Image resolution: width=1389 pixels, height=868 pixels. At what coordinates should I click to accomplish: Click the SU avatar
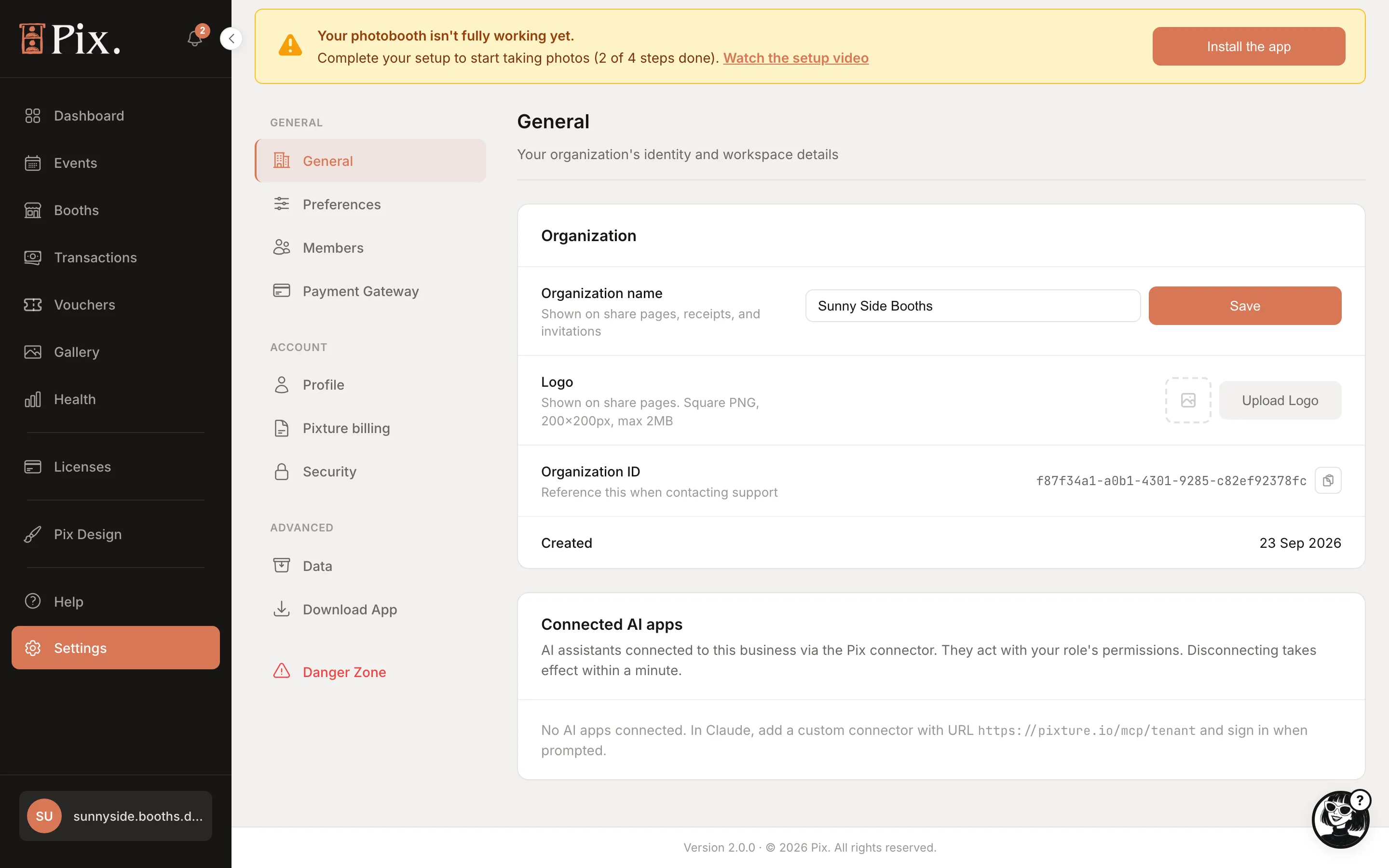tap(44, 816)
